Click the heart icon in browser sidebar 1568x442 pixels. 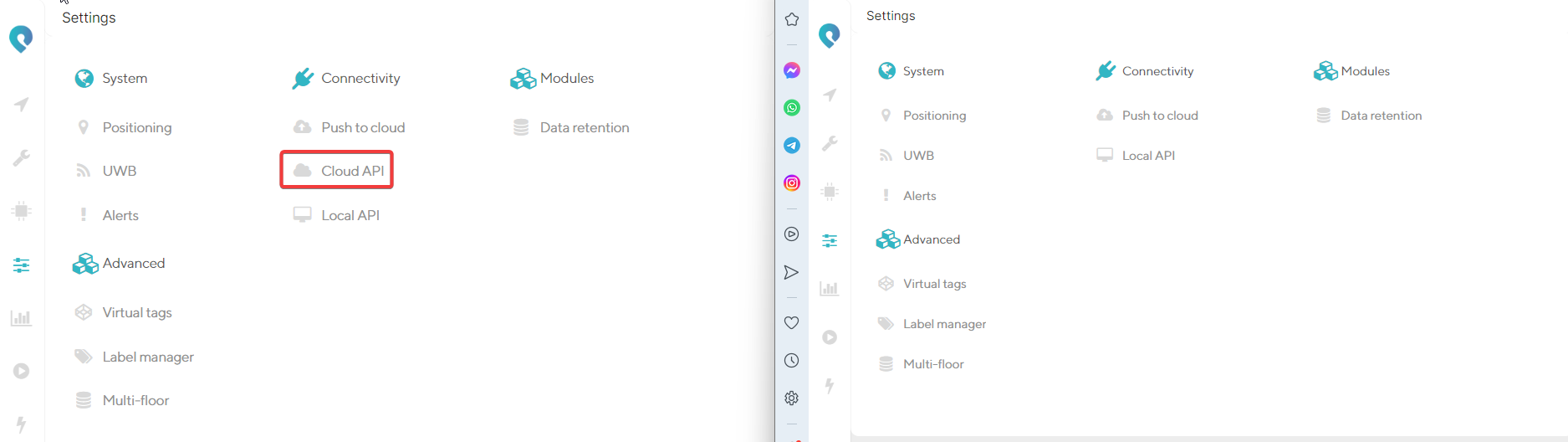tap(792, 323)
